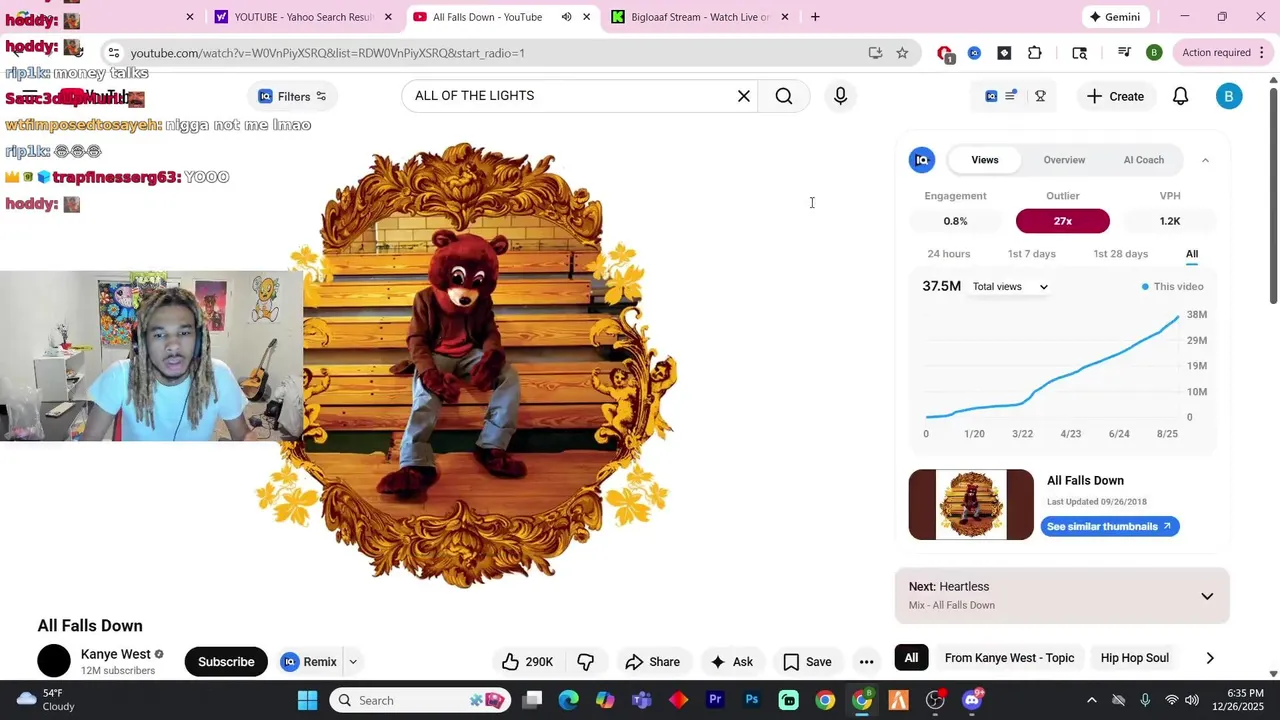Open the Windows Start menu
The image size is (1280, 720).
pyautogui.click(x=307, y=700)
